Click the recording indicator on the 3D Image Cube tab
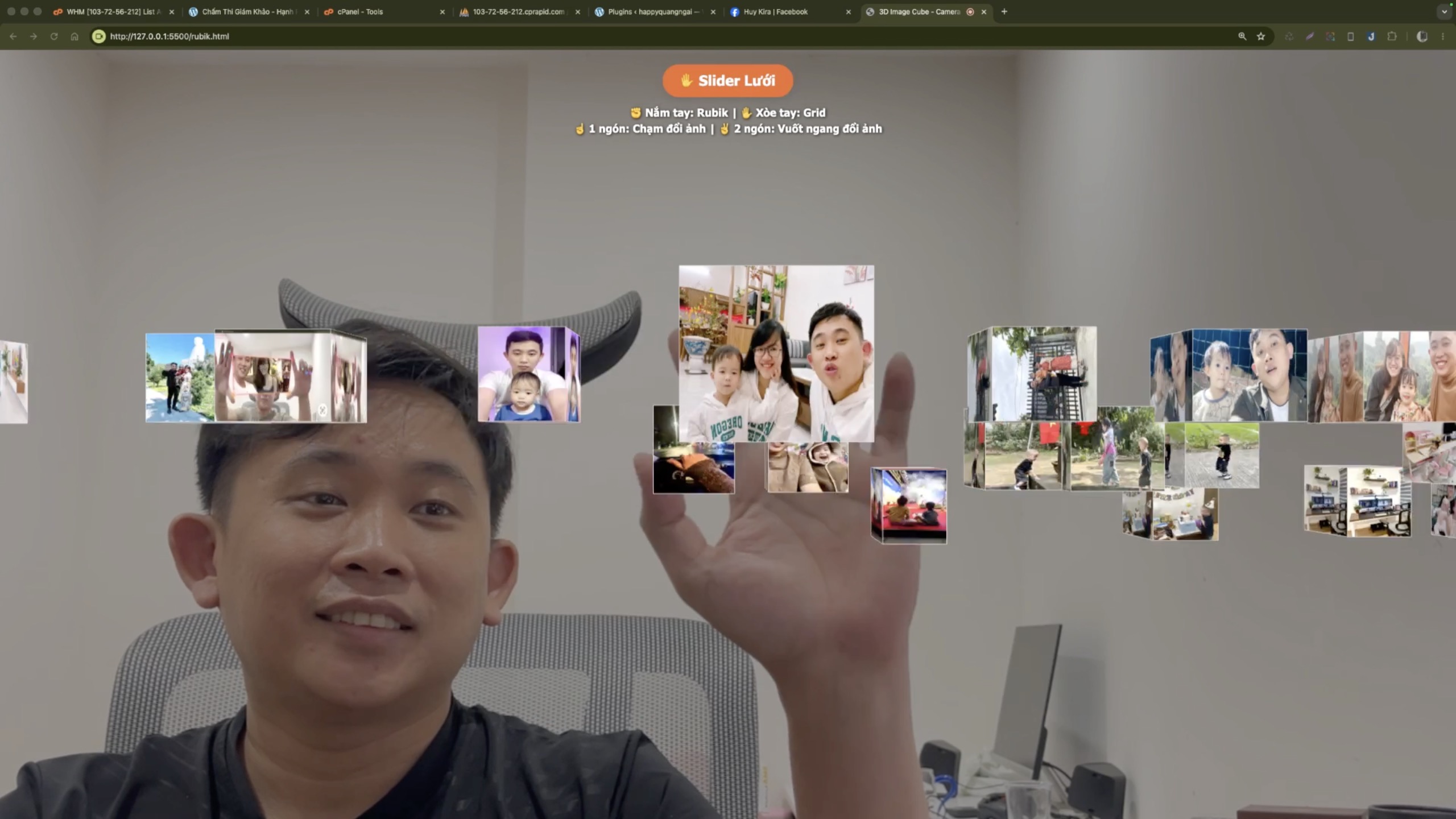1456x819 pixels. point(970,11)
